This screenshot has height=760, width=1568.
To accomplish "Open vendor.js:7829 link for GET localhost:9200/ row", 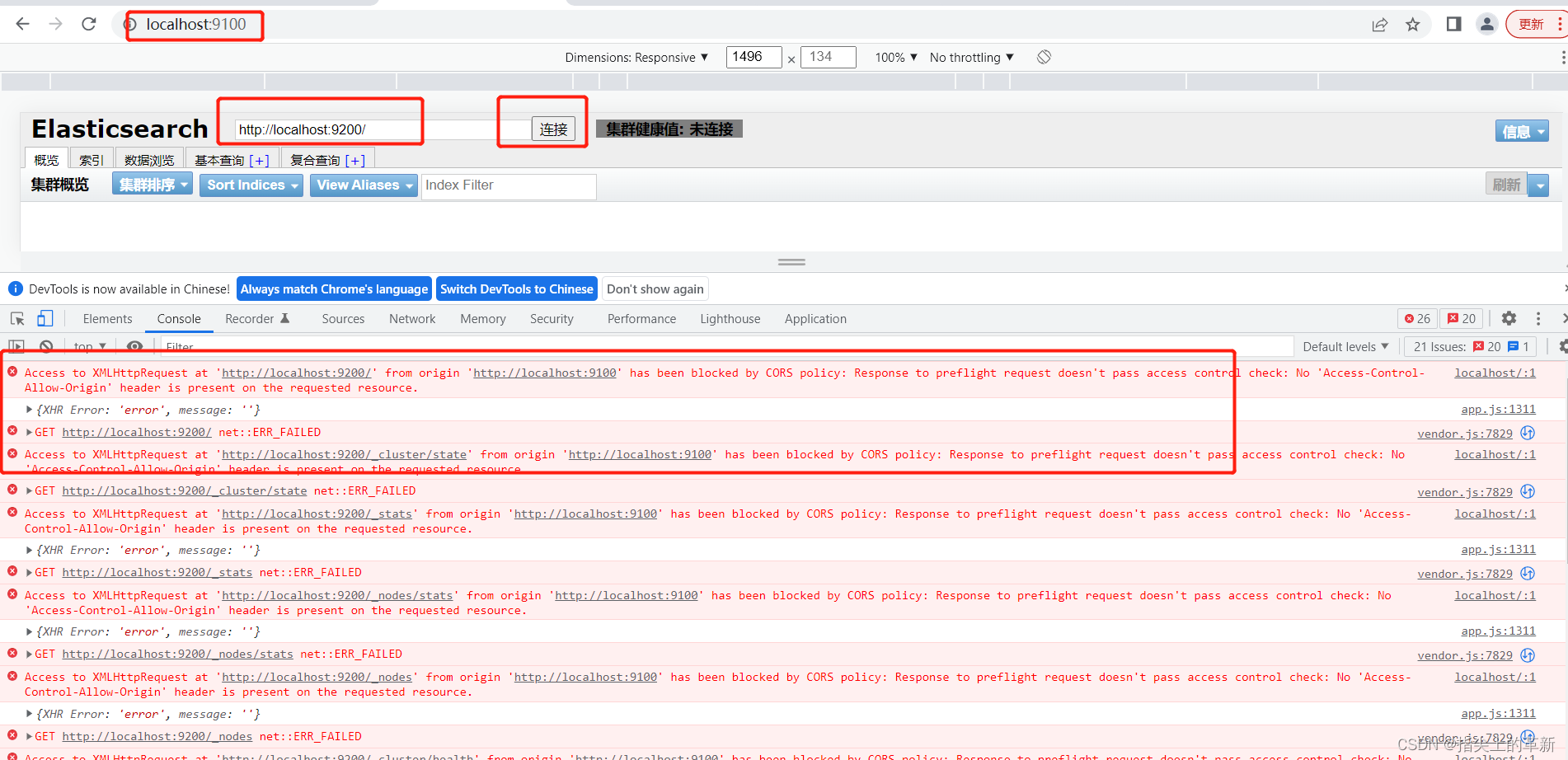I will coord(1465,434).
